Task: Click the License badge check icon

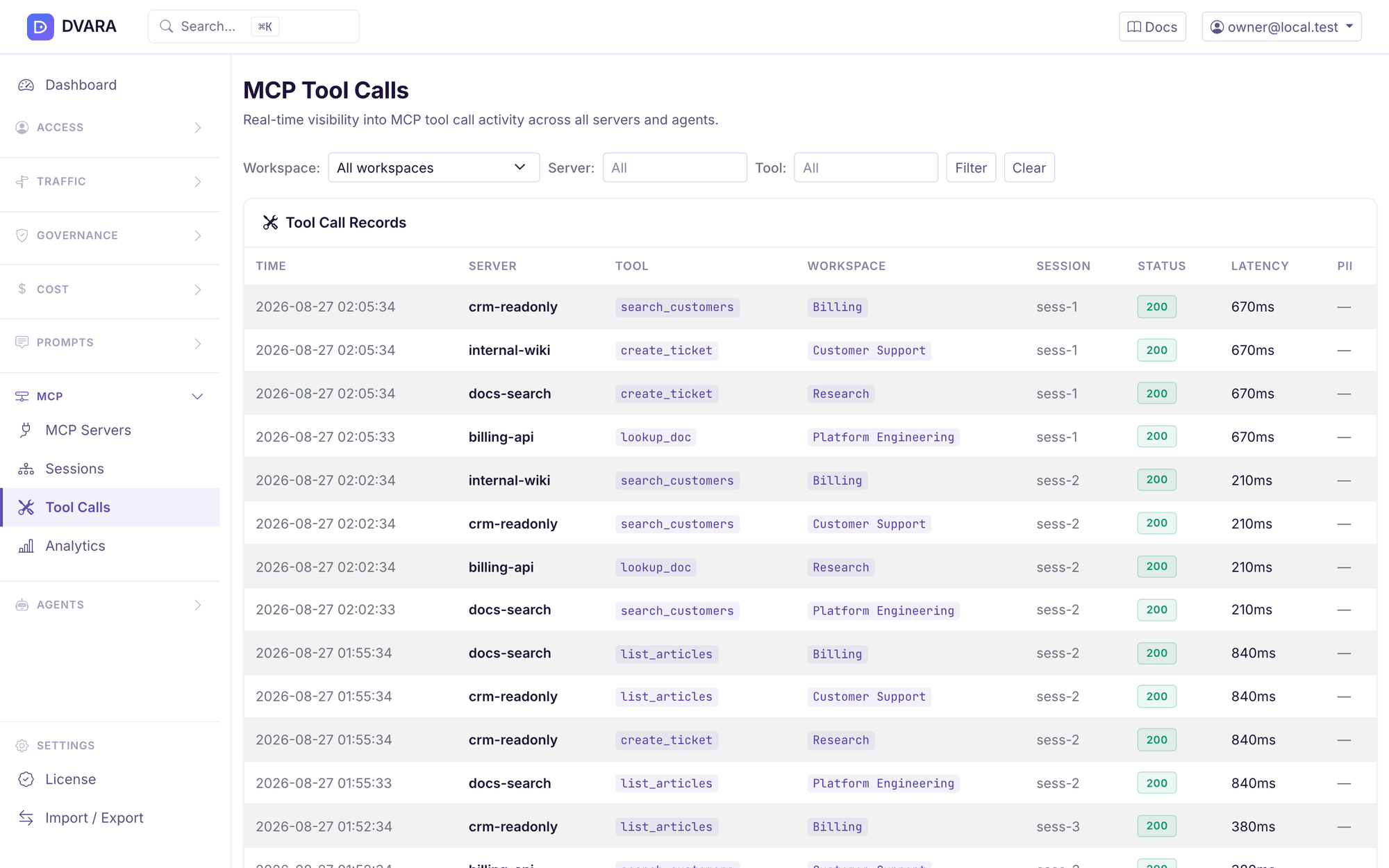Action: 26,779
